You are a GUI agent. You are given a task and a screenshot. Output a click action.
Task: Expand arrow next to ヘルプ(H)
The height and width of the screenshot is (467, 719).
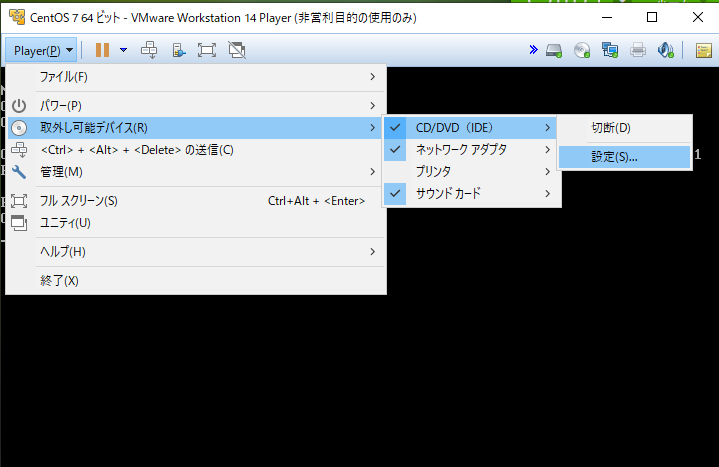[x=373, y=252]
